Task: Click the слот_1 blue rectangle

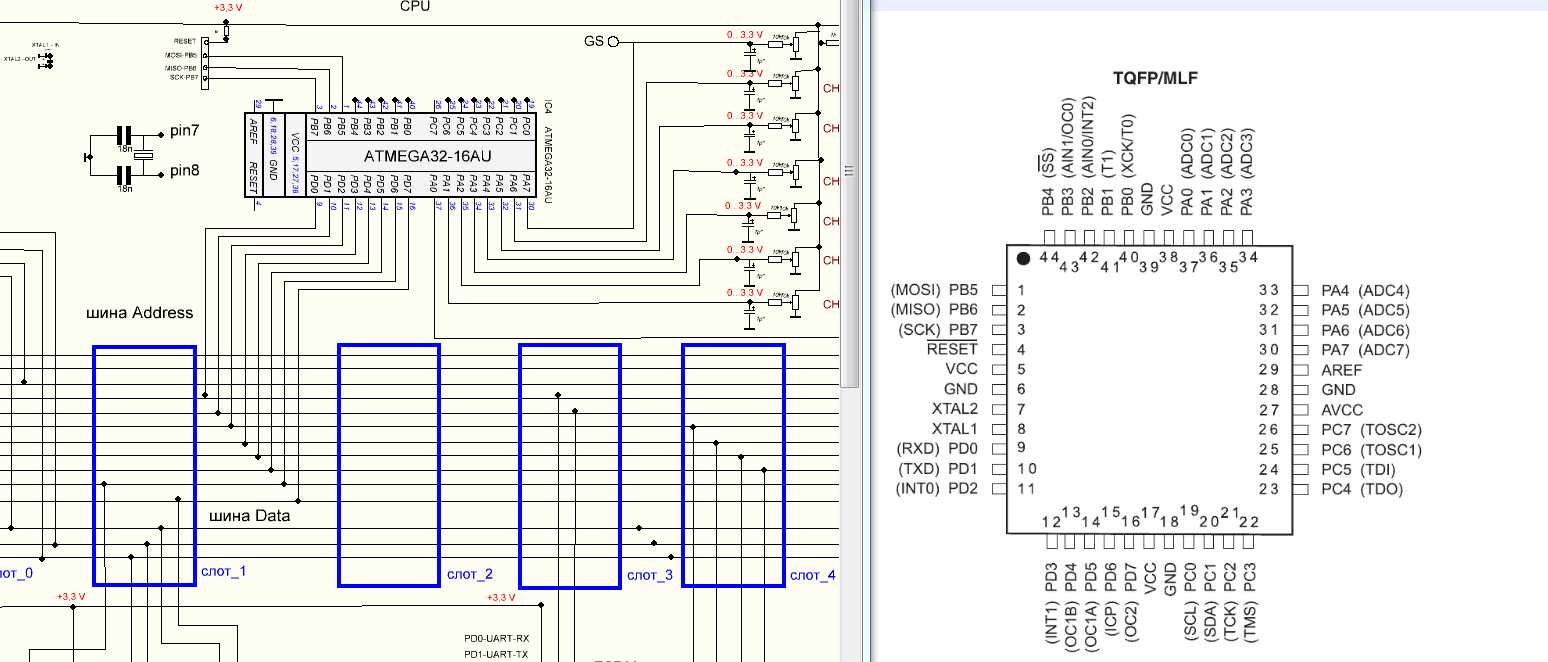Action: pyautogui.click(x=144, y=465)
